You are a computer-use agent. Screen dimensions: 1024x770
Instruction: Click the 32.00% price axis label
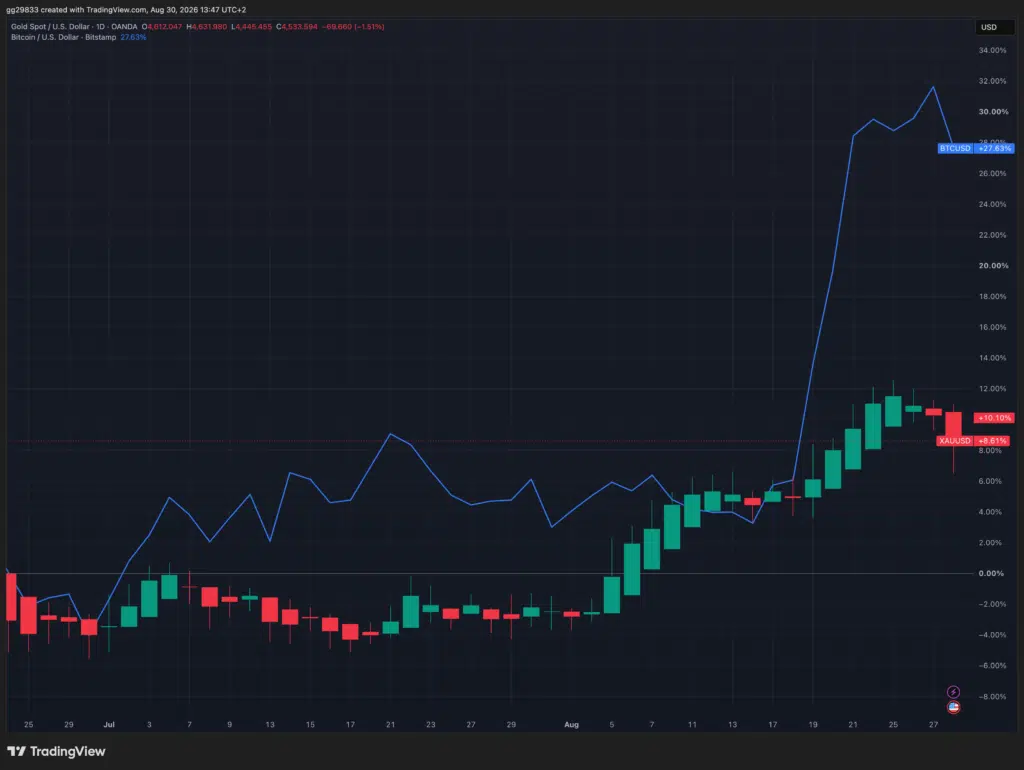[x=992, y=81]
